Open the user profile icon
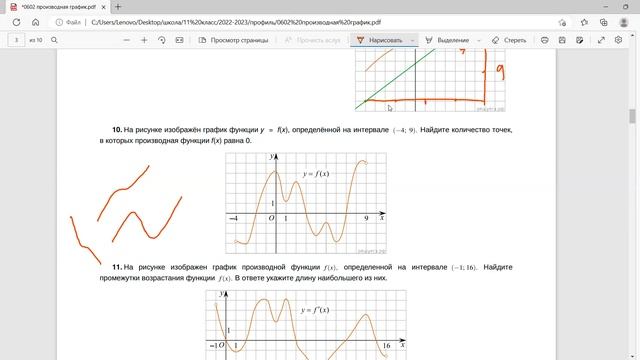 pos(623,22)
